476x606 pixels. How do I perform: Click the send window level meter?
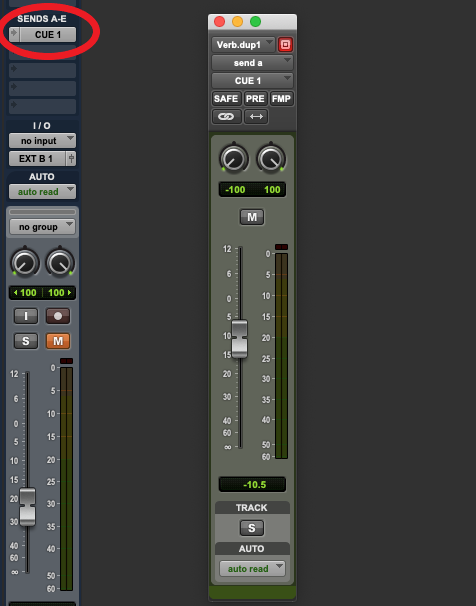pyautogui.click(x=281, y=356)
